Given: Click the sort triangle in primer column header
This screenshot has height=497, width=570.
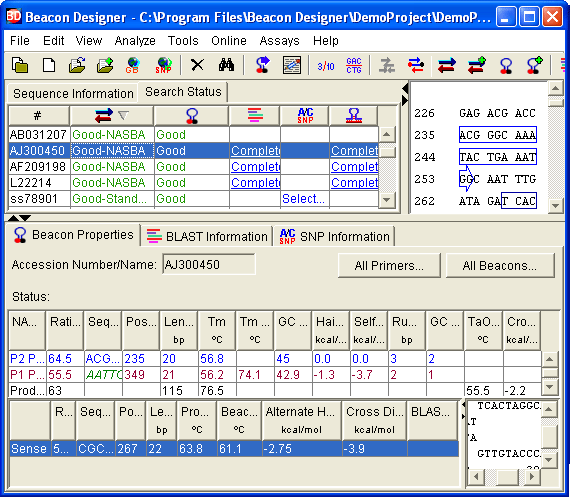Looking at the screenshot, I should [124, 116].
